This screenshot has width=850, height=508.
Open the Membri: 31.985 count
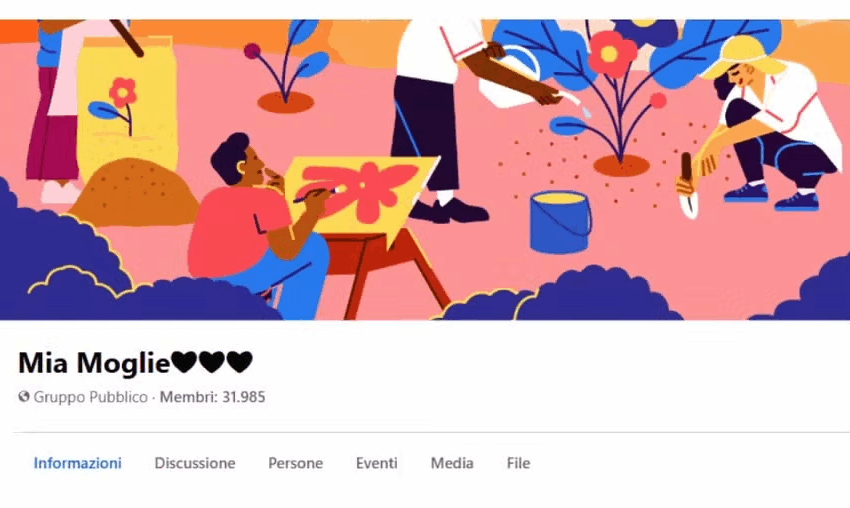[212, 397]
